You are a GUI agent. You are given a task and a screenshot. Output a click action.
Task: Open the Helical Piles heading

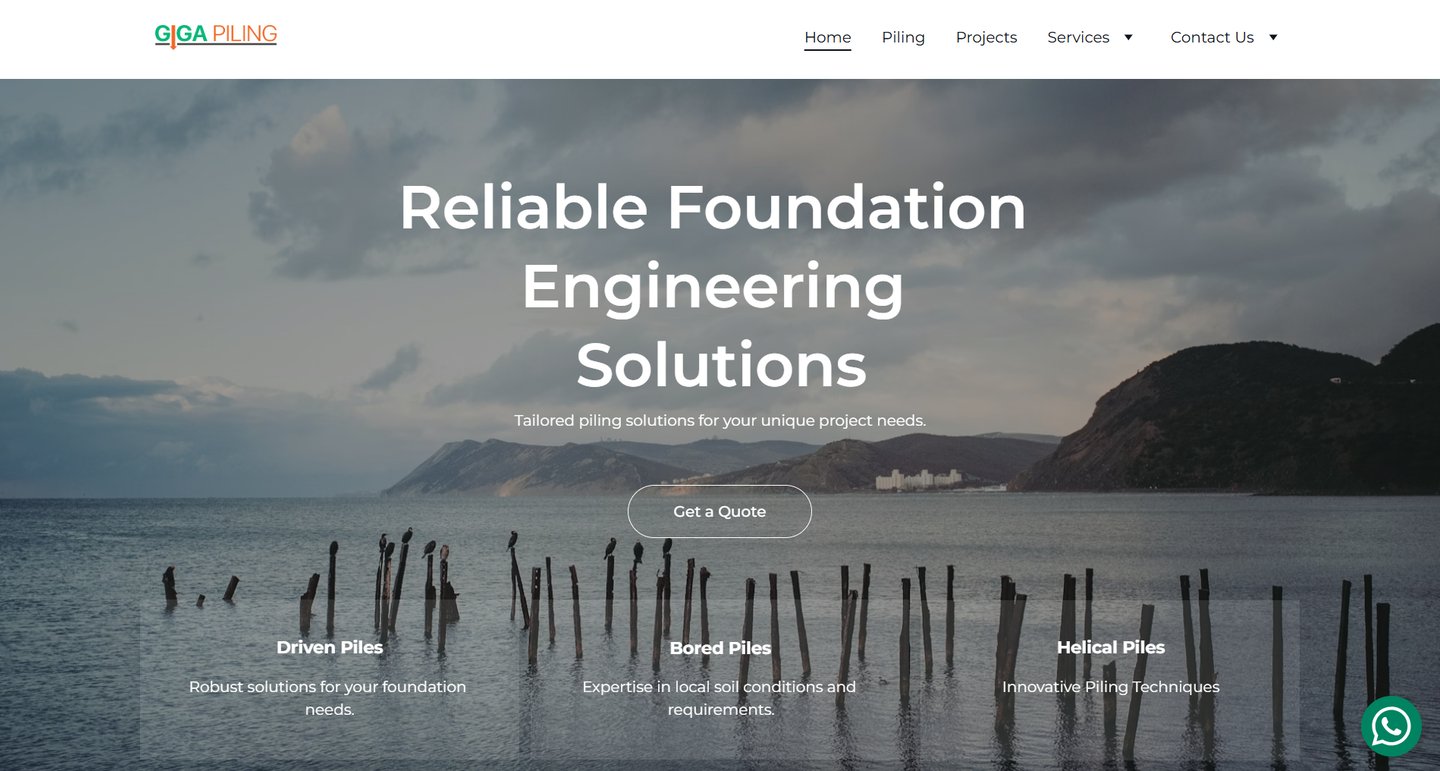click(x=1111, y=647)
